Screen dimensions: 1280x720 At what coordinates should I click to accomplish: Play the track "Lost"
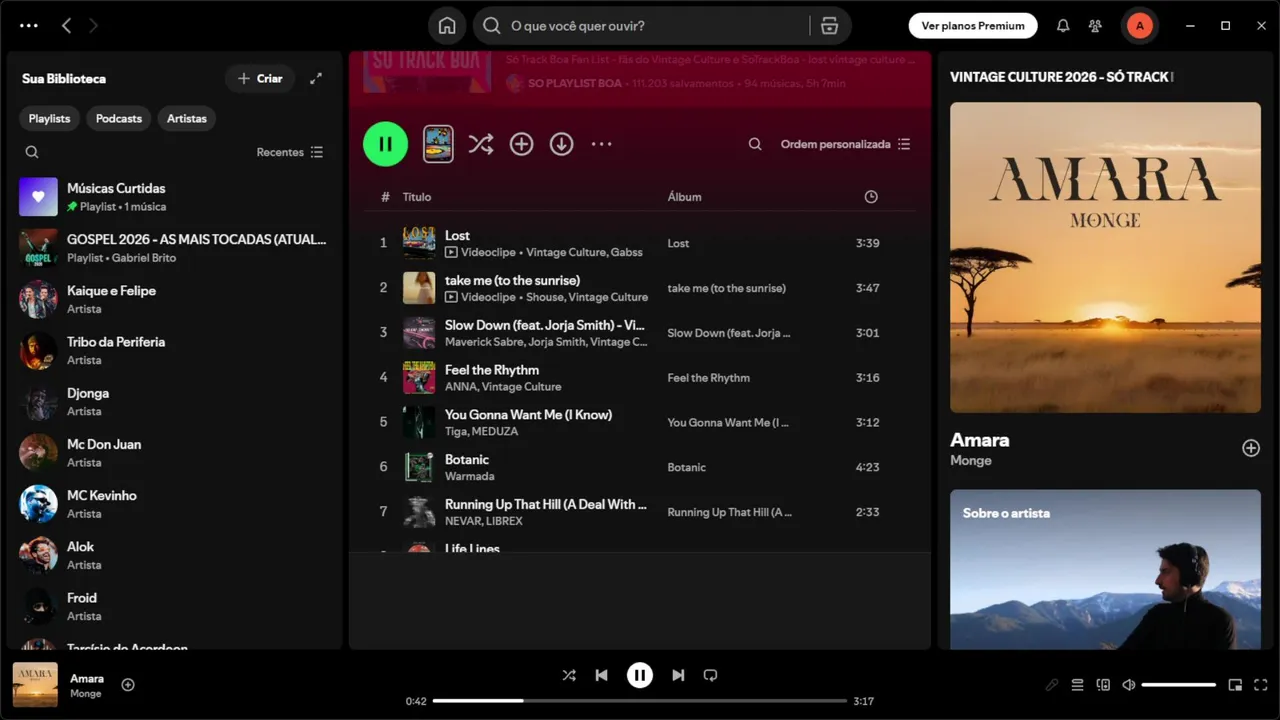pos(640,243)
